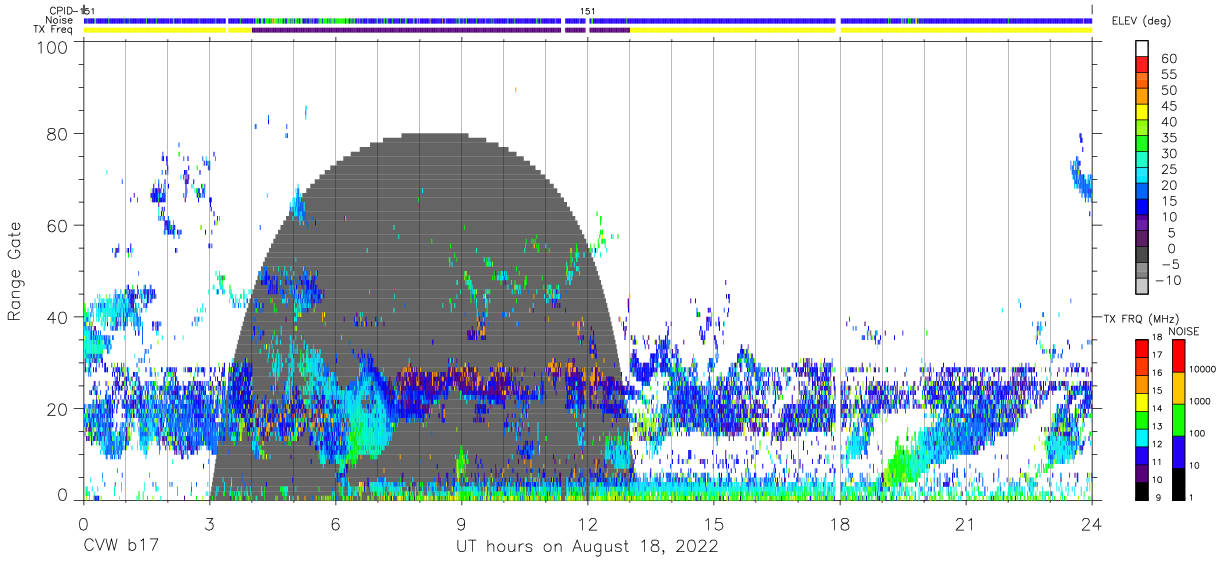Click the '3' tick label on the time axis
Viewport: 1228px width, 567px height.
(209, 524)
